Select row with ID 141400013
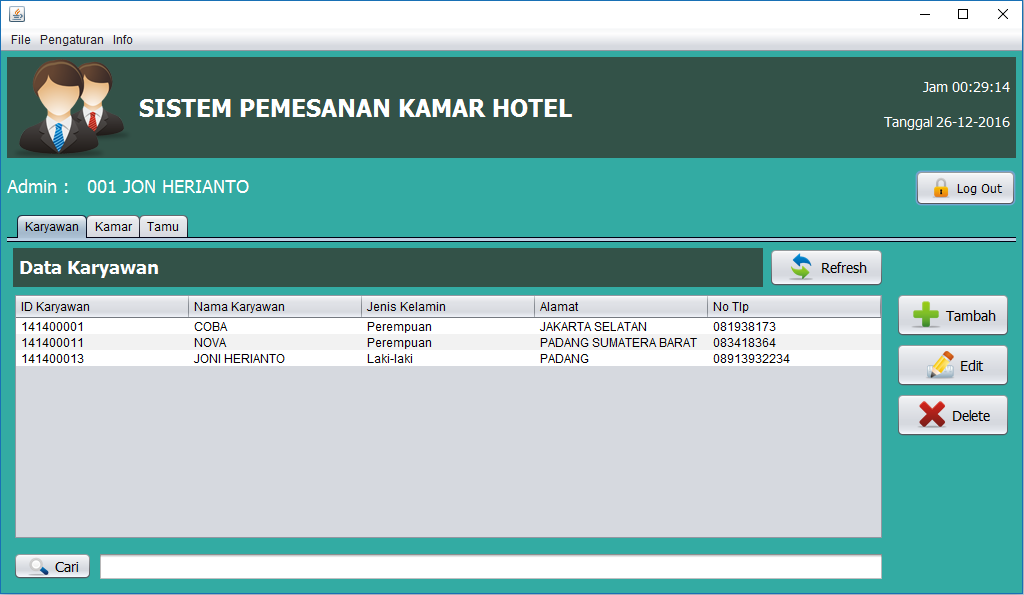Viewport: 1024px width, 595px height. click(x=448, y=359)
